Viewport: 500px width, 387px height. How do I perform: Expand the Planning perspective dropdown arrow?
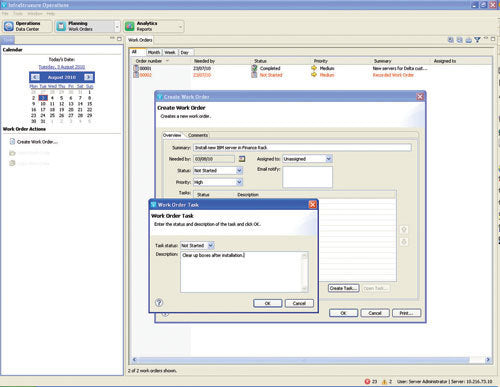(x=117, y=27)
